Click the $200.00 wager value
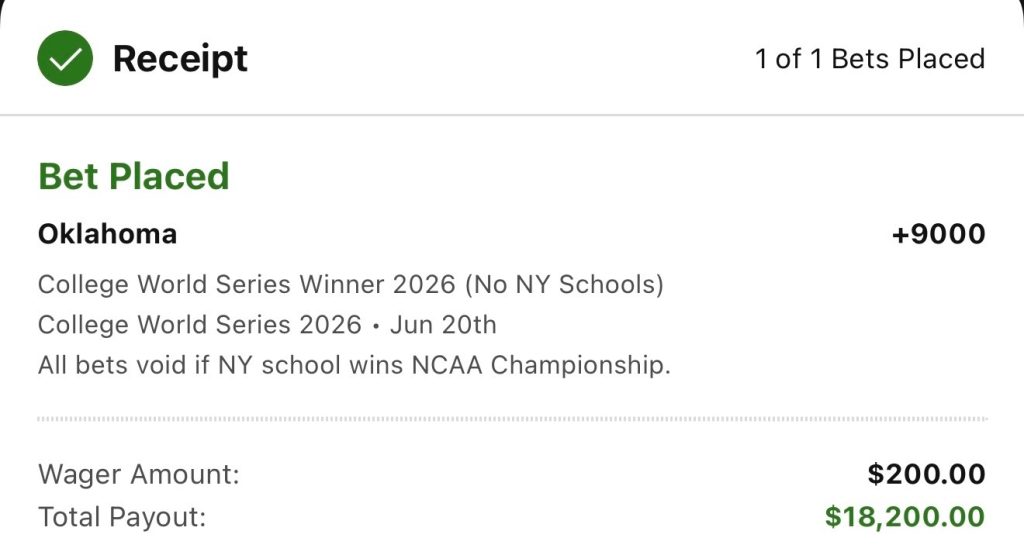The height and width of the screenshot is (555, 1024). pos(926,474)
